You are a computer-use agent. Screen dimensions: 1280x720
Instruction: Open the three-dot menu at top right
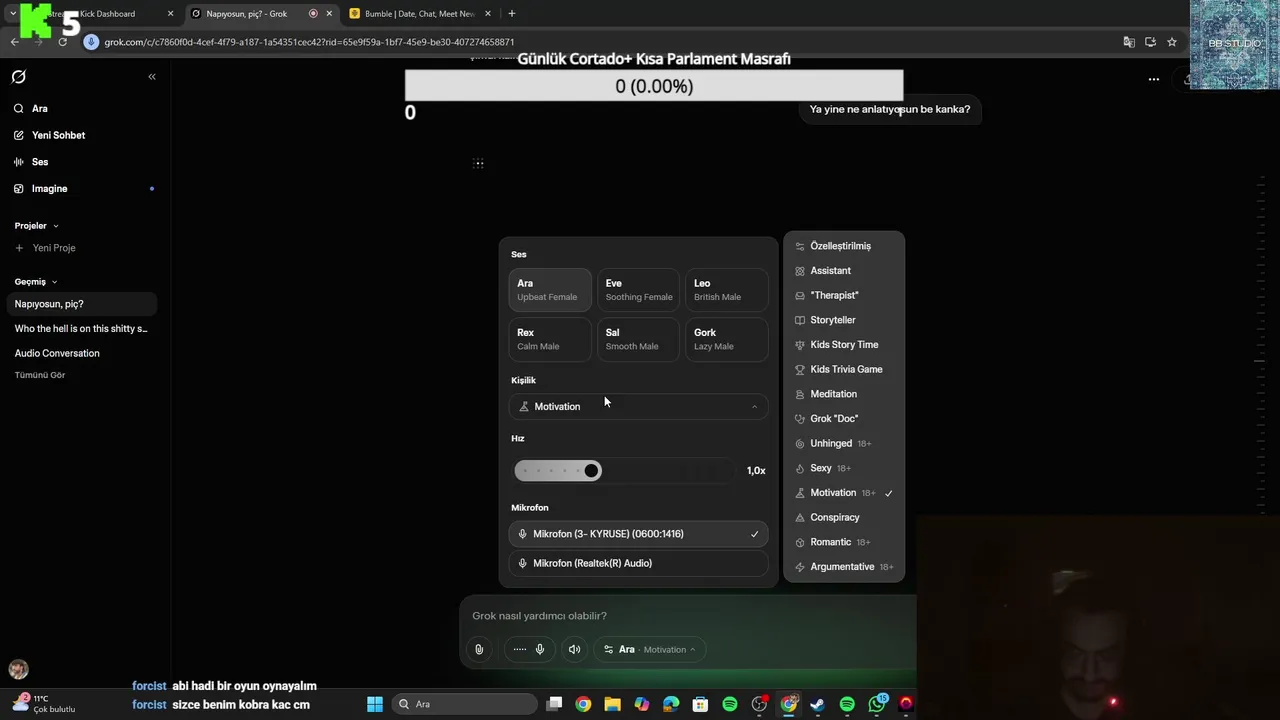pyautogui.click(x=1154, y=79)
